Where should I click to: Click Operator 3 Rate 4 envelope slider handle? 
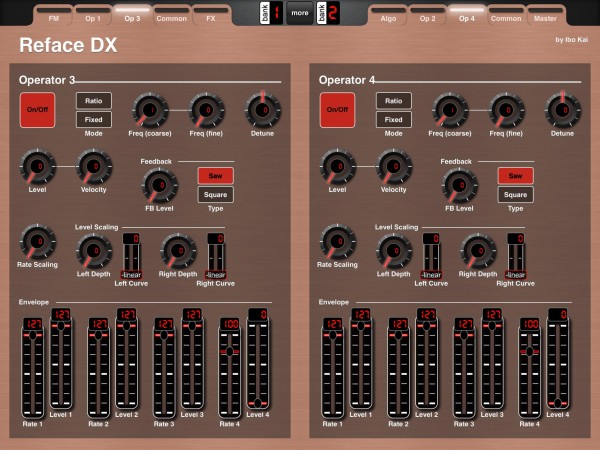(x=230, y=351)
